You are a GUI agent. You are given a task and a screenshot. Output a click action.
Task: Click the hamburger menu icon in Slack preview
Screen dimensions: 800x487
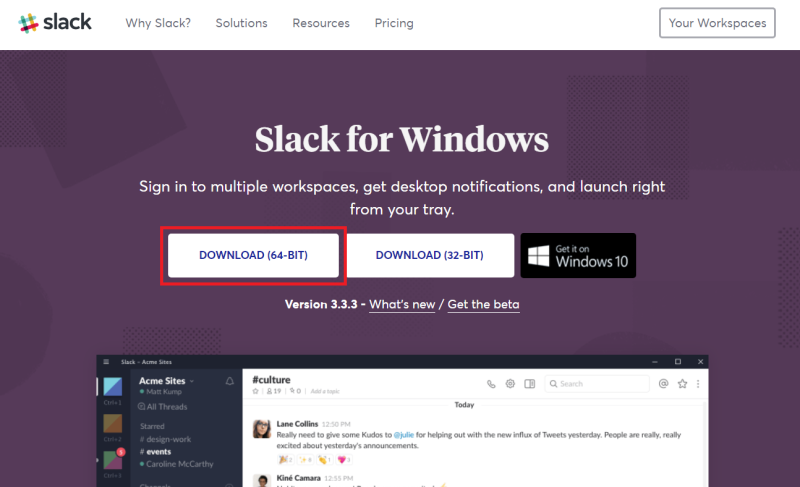point(106,362)
